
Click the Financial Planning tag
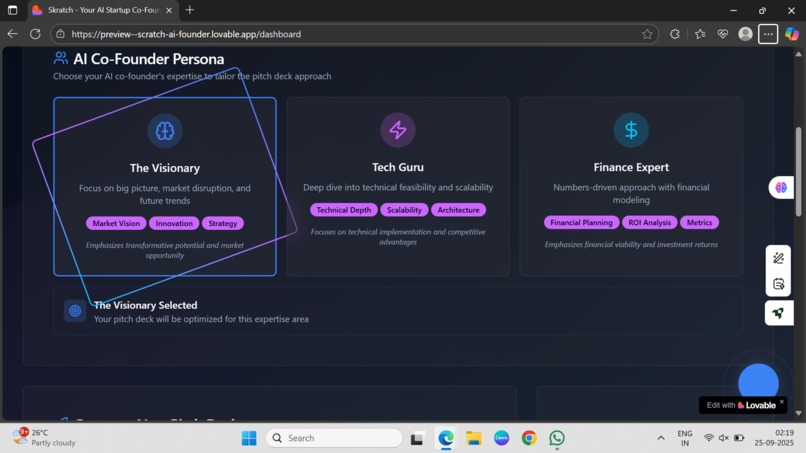pos(581,223)
